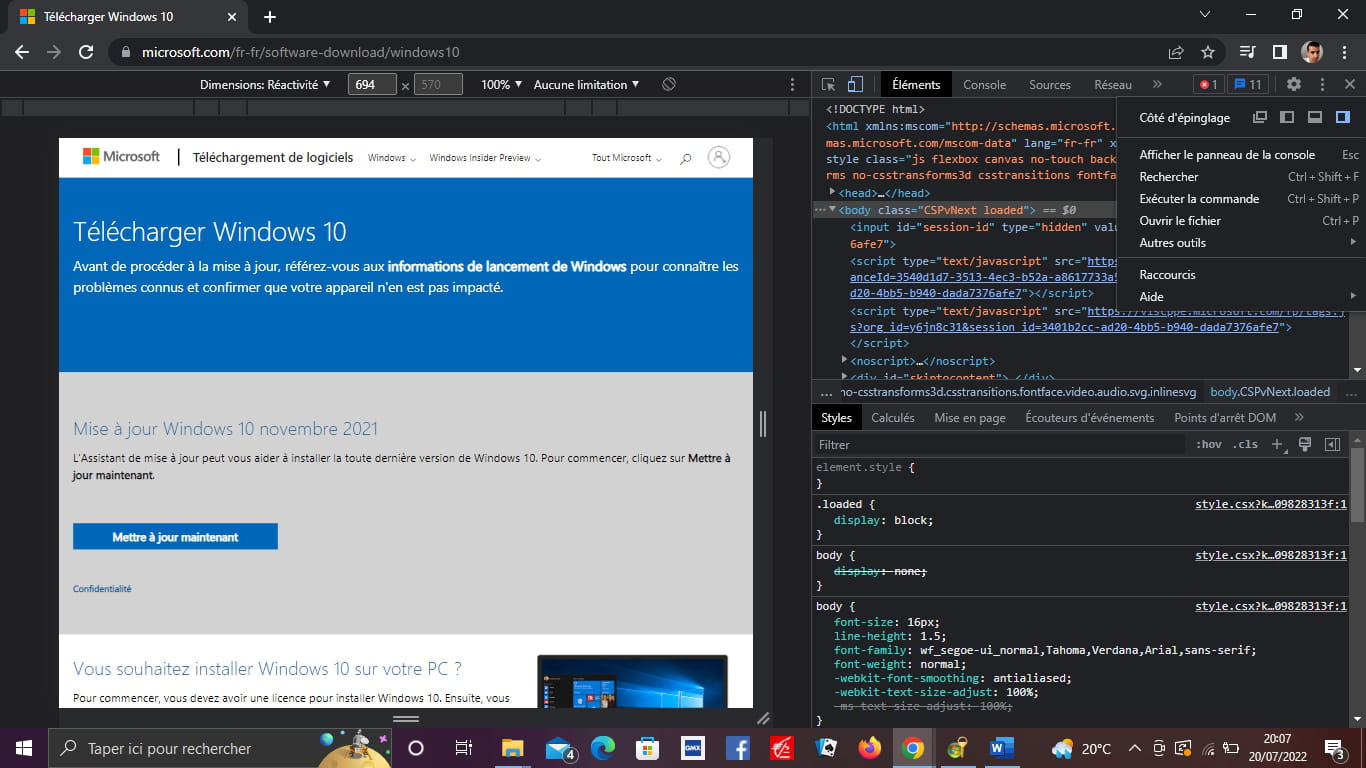
Task: Open the Mise en page tab
Action: pyautogui.click(x=970, y=418)
